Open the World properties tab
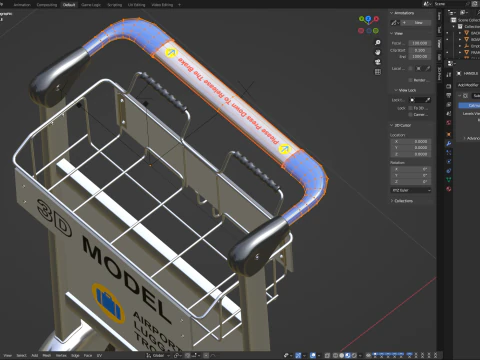Image resolution: width=480 pixels, height=360 pixels. tap(449, 122)
